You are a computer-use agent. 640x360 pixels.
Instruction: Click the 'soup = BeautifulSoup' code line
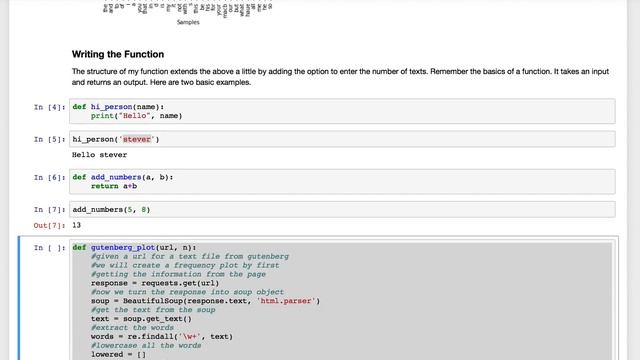point(205,301)
